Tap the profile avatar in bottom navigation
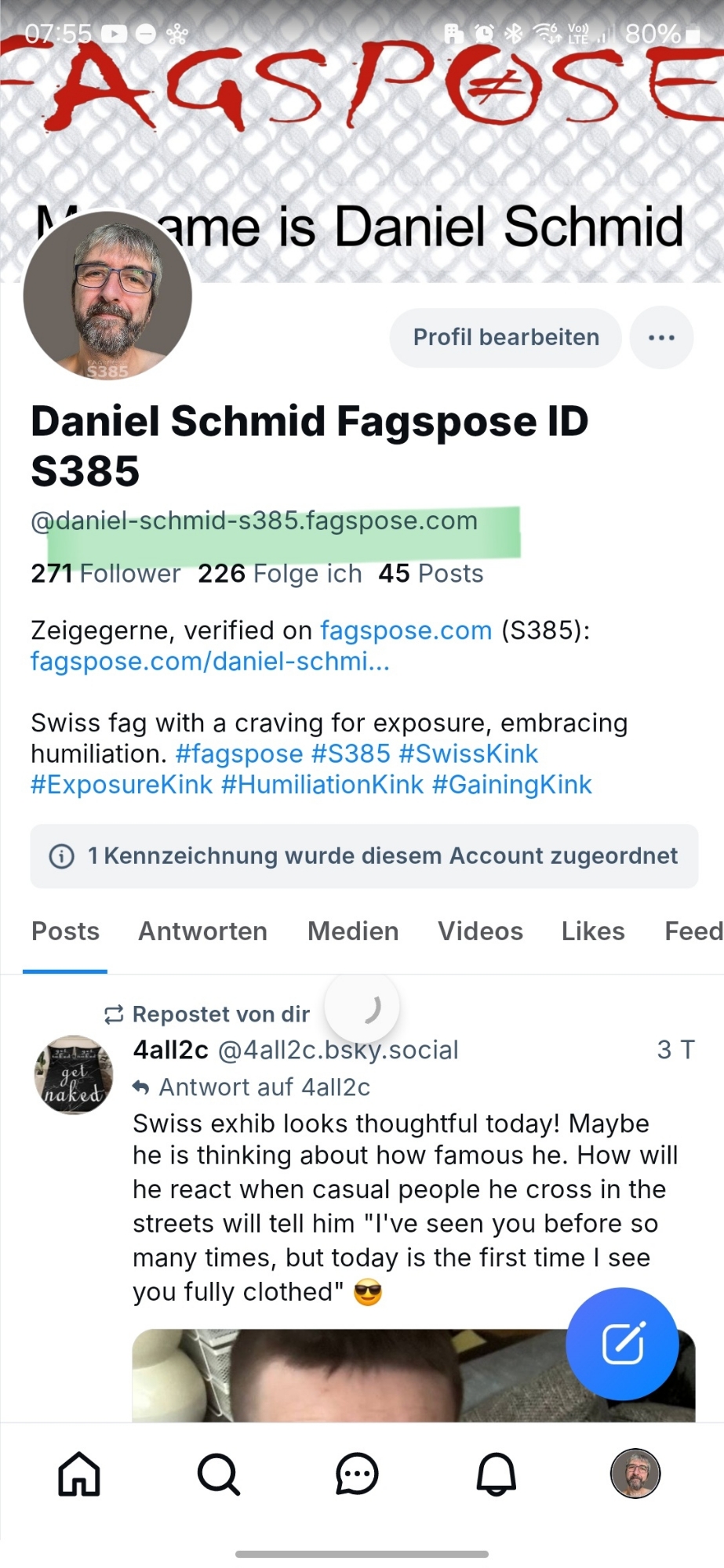 click(x=635, y=1474)
